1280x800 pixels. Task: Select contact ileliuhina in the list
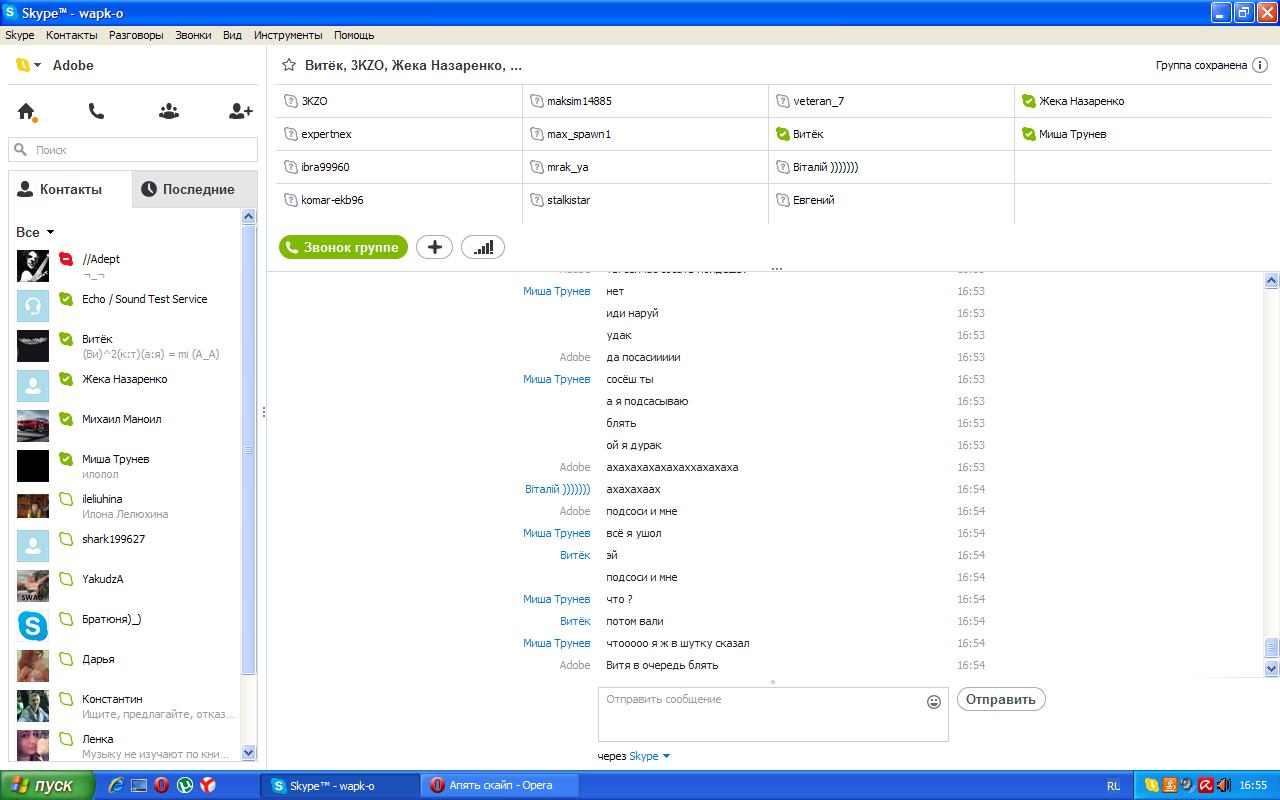pyautogui.click(x=125, y=506)
